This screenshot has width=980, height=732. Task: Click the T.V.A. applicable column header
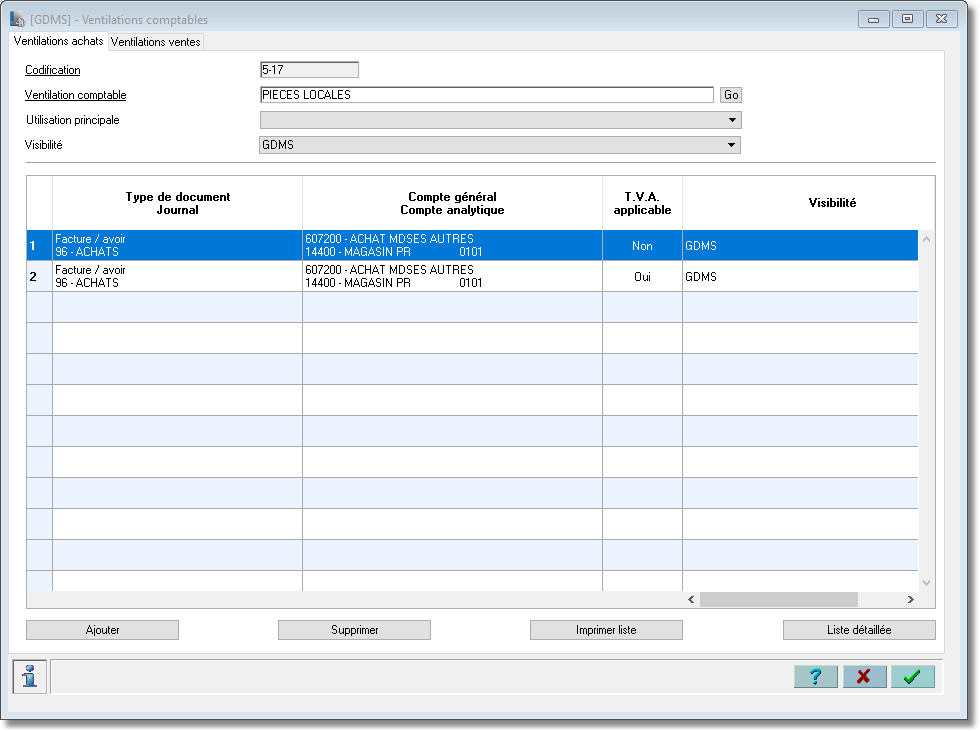(642, 203)
